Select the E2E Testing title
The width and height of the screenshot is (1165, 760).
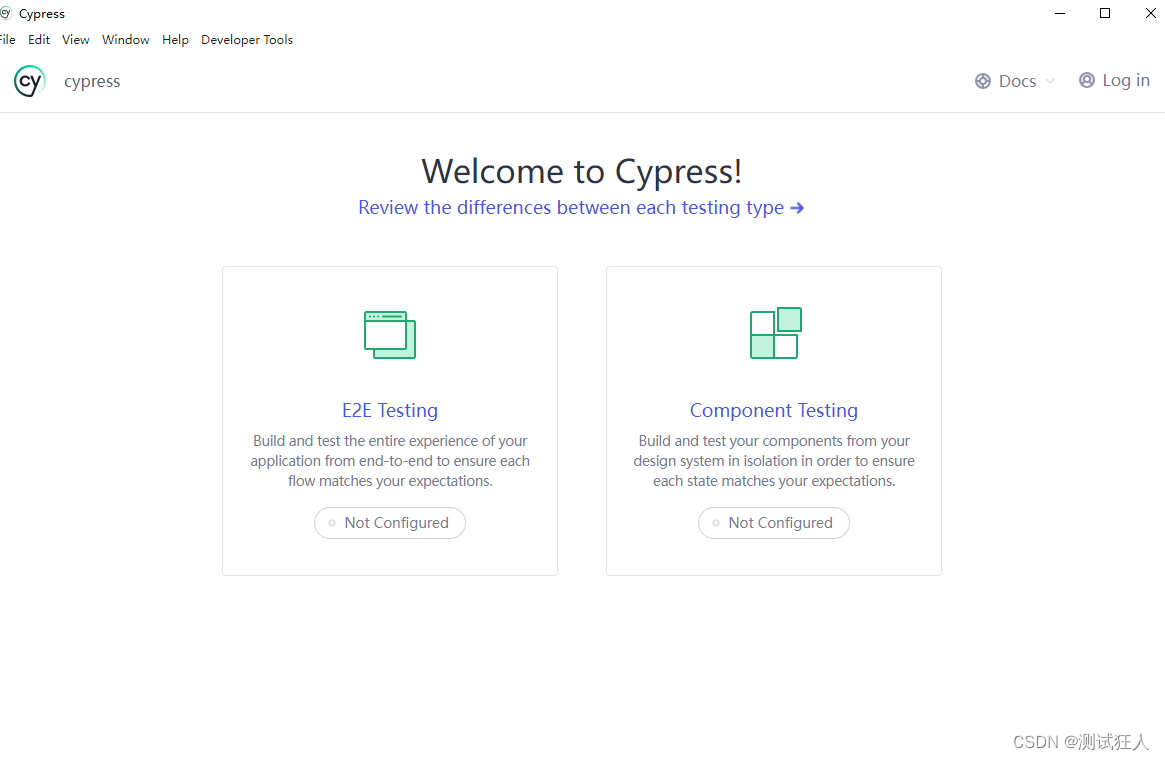pos(390,410)
